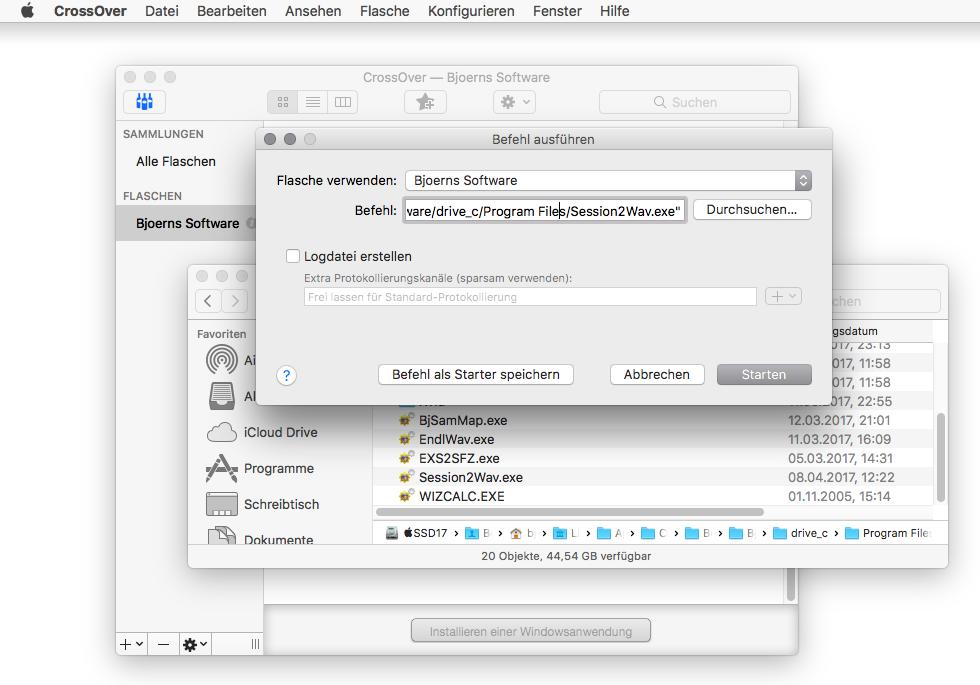Open the Datei menu
The height and width of the screenshot is (685, 980).
coord(162,11)
